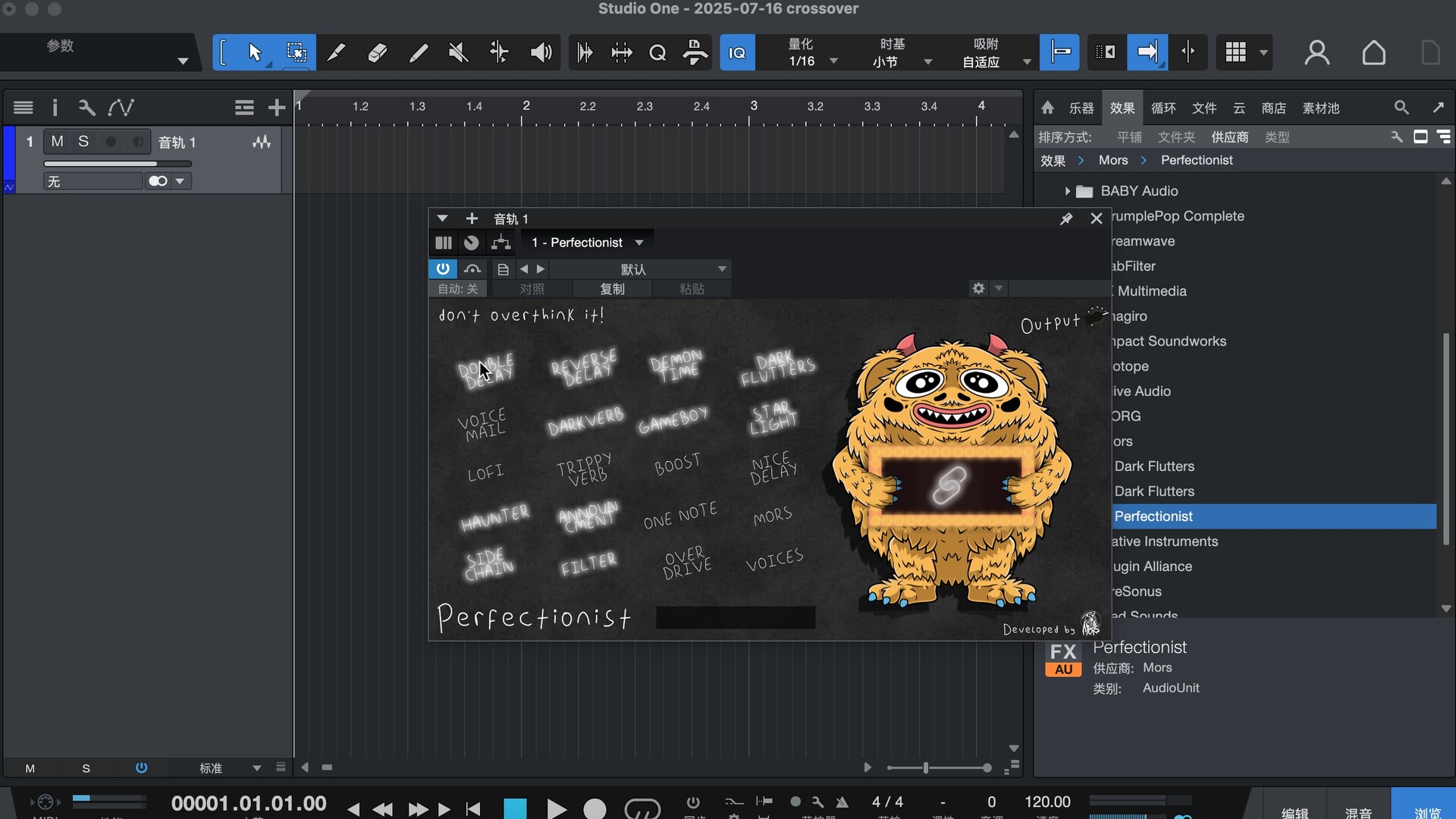Click the GAMEBOY preset
The height and width of the screenshot is (819, 1456).
click(673, 419)
